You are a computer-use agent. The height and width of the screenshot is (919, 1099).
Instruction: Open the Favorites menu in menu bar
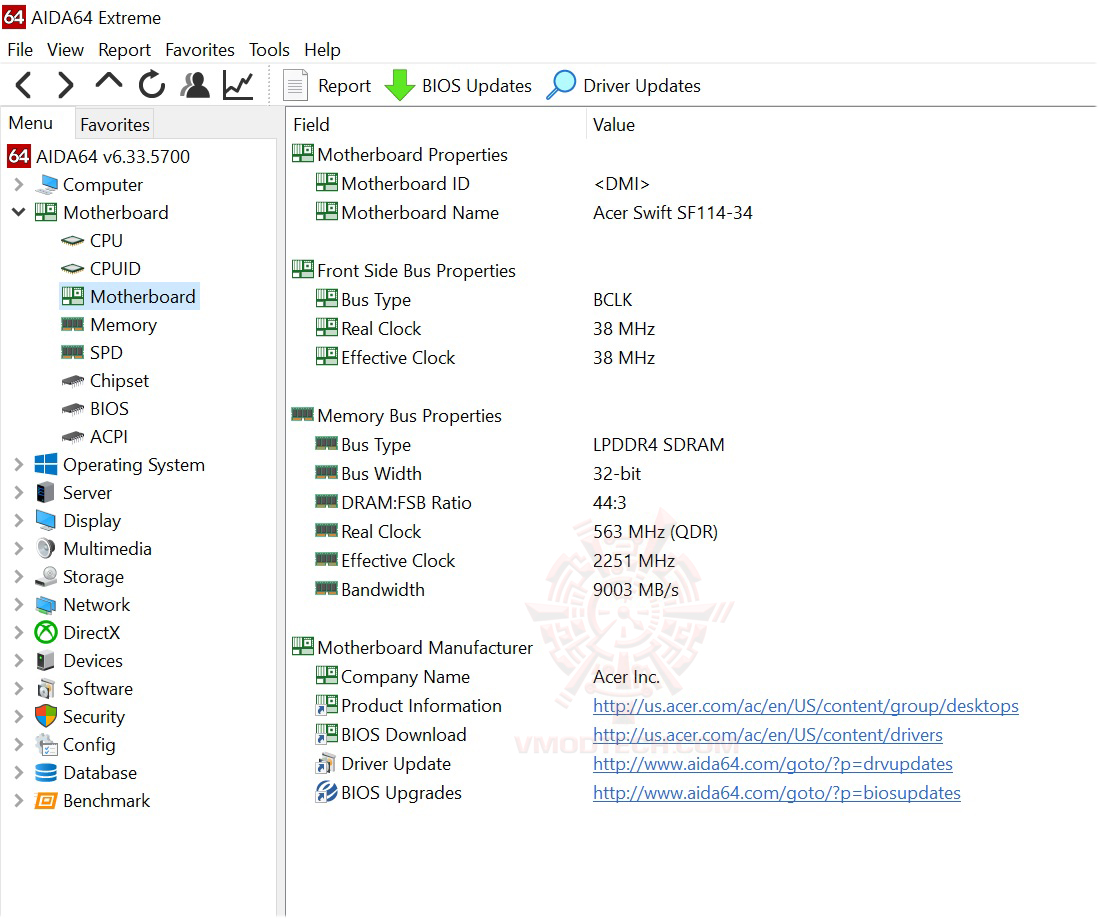coord(200,50)
